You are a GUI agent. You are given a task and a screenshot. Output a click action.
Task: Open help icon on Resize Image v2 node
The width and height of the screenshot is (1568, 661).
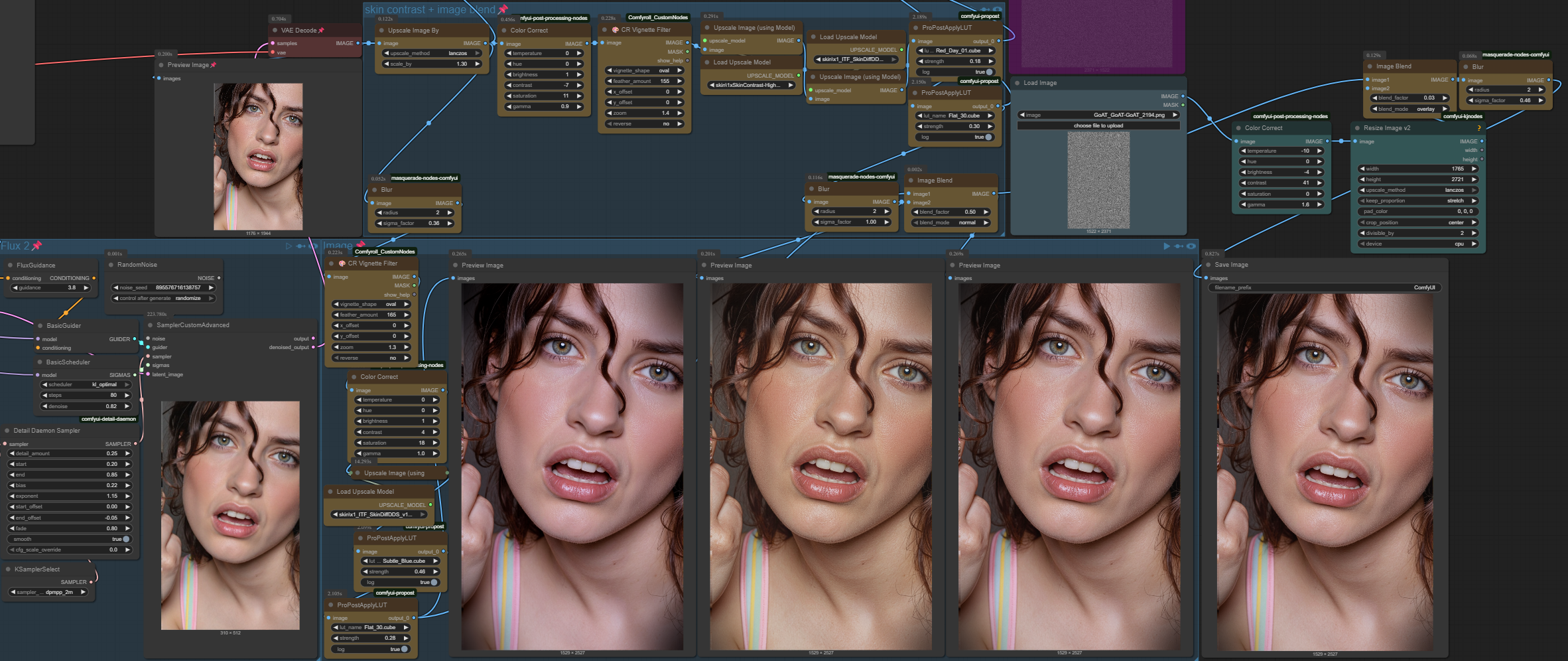coord(1478,128)
